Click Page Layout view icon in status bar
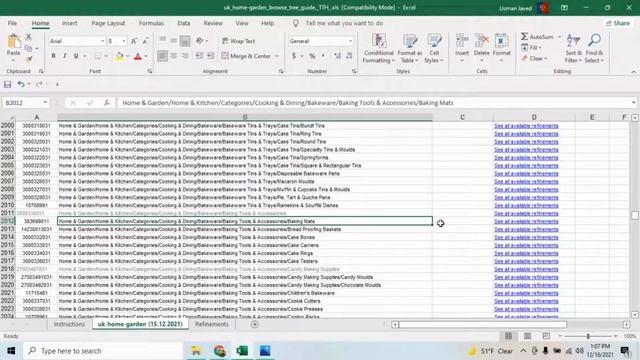 (x=527, y=336)
